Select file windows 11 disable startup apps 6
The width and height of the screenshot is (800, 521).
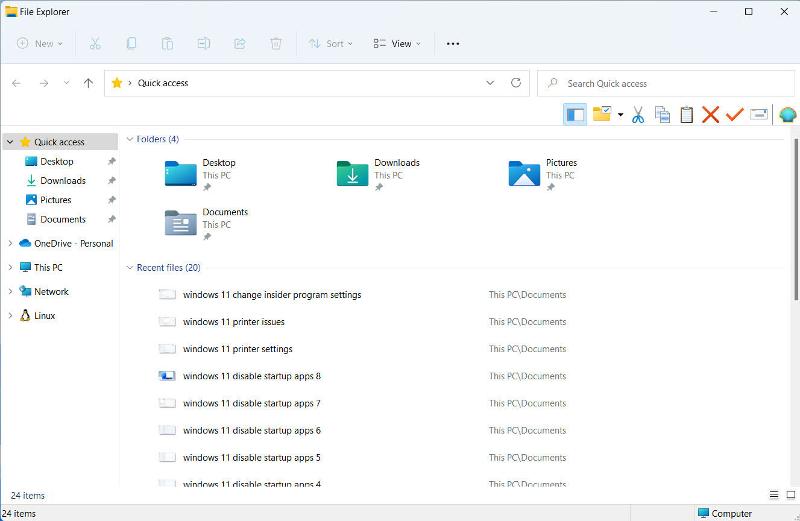[252, 430]
